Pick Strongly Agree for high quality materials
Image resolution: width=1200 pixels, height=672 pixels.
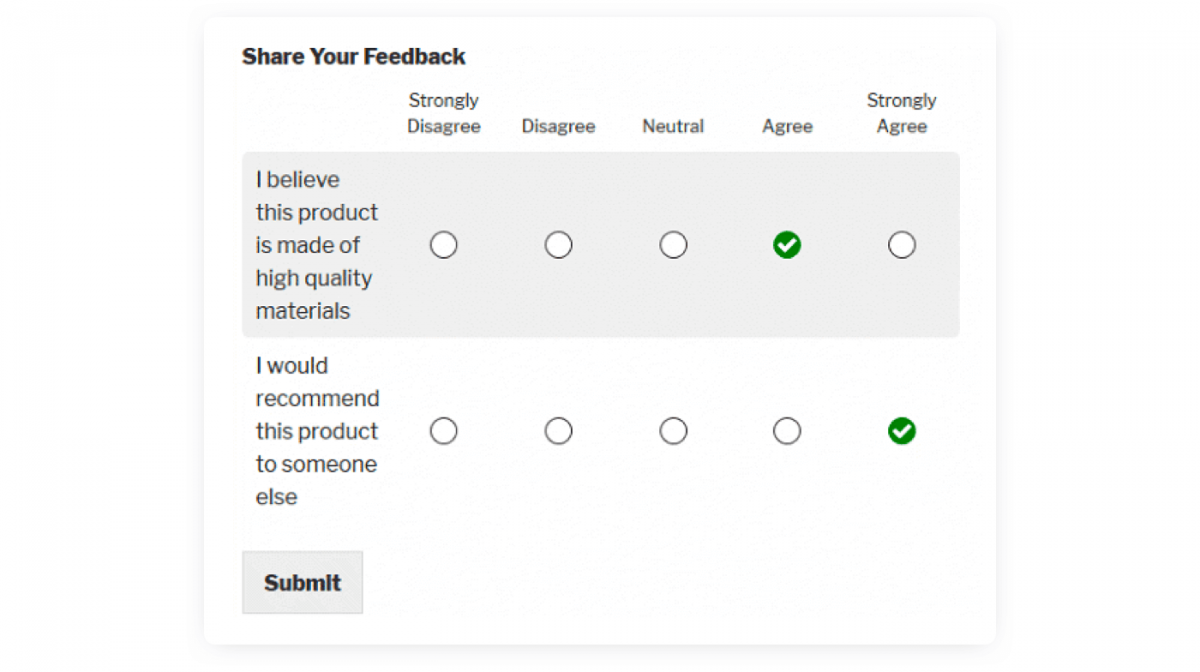[x=902, y=245]
